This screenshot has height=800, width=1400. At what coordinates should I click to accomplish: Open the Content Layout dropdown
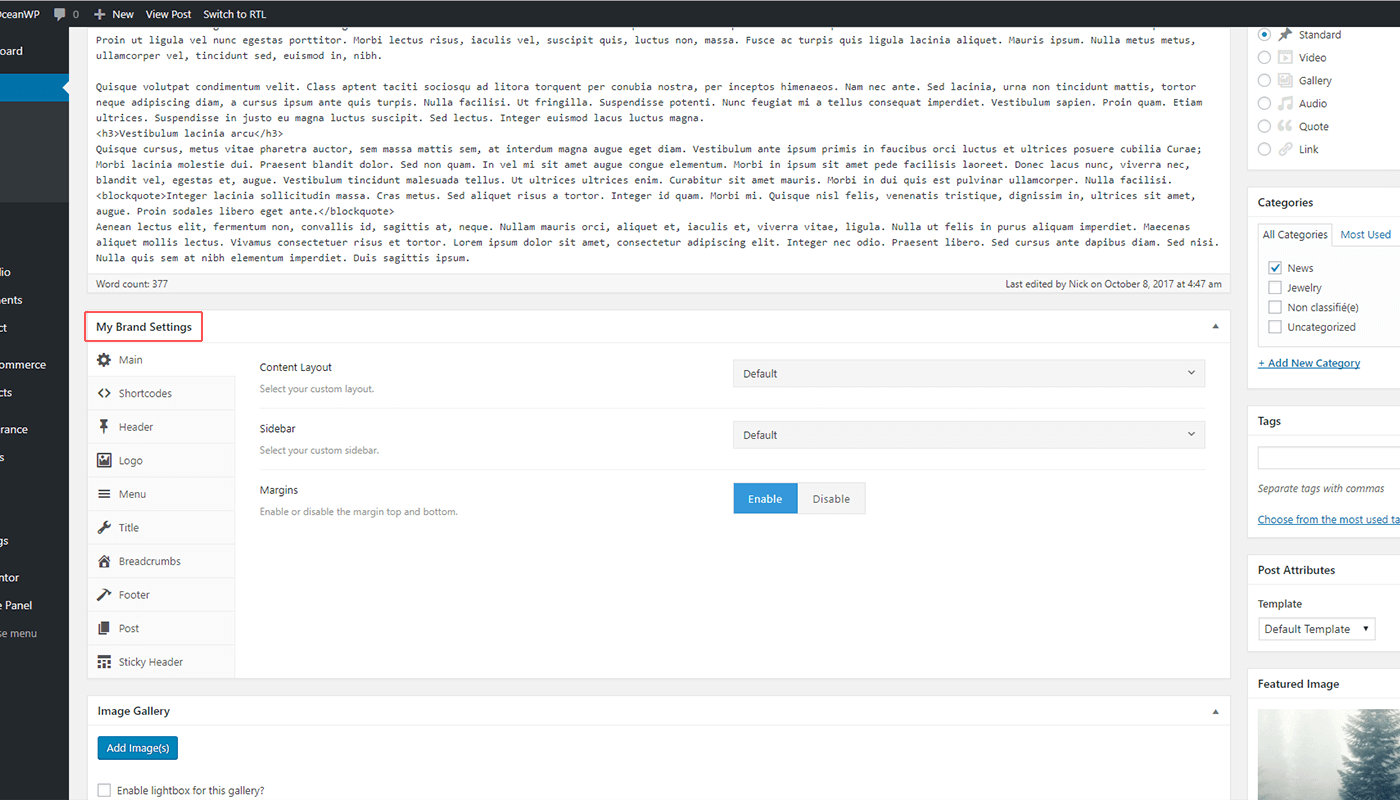[968, 374]
